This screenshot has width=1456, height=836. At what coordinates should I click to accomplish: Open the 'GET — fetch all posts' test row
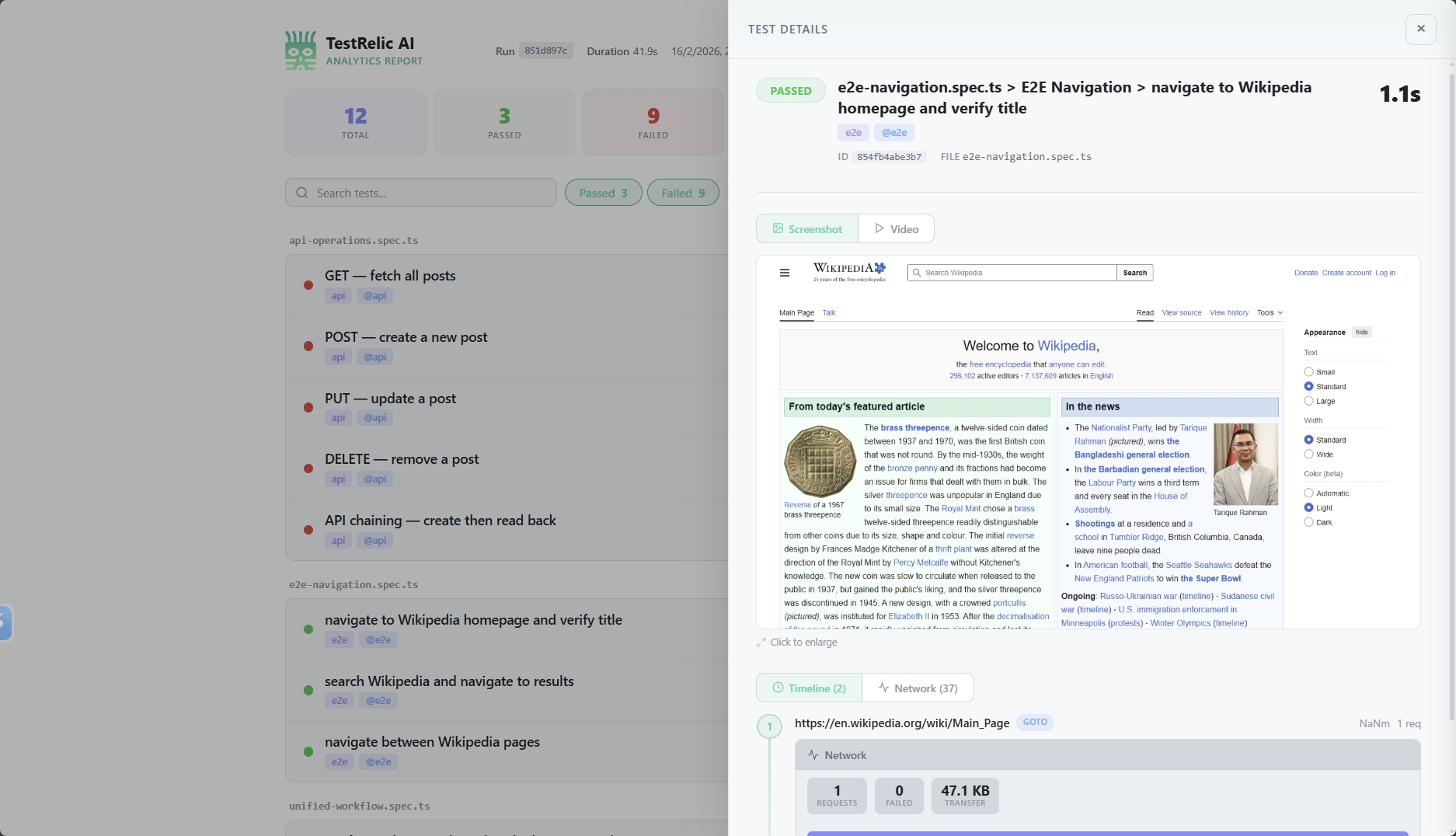(x=507, y=285)
